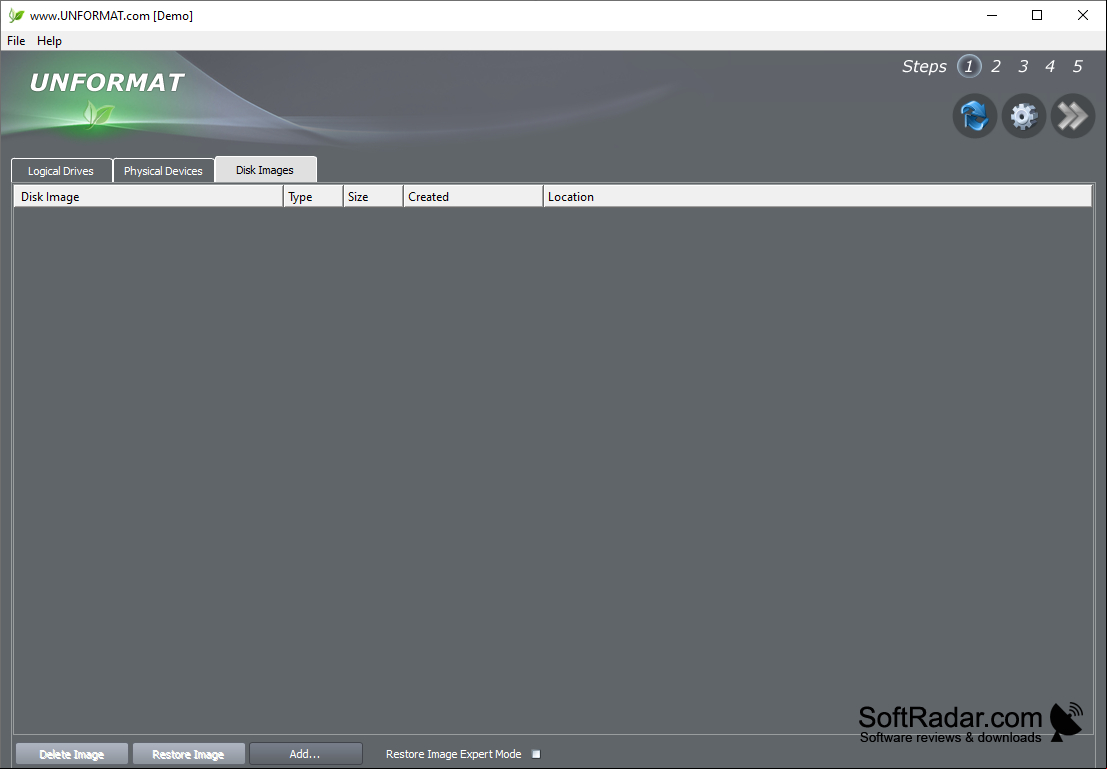Minimize the UNFORMAT window
The width and height of the screenshot is (1107, 769).
pyautogui.click(x=992, y=15)
